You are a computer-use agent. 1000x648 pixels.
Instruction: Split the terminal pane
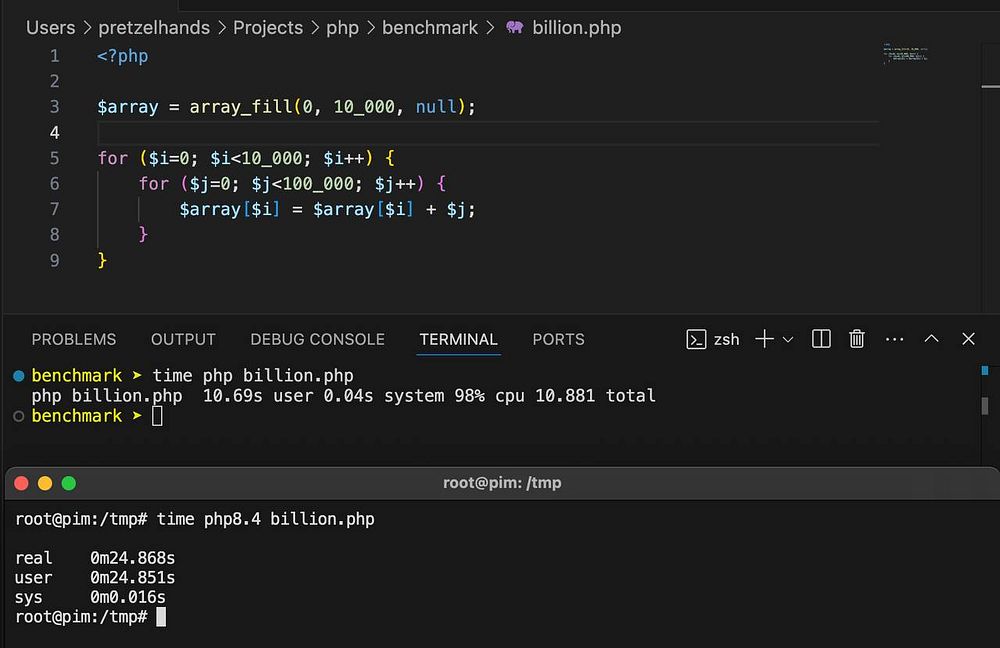(821, 339)
